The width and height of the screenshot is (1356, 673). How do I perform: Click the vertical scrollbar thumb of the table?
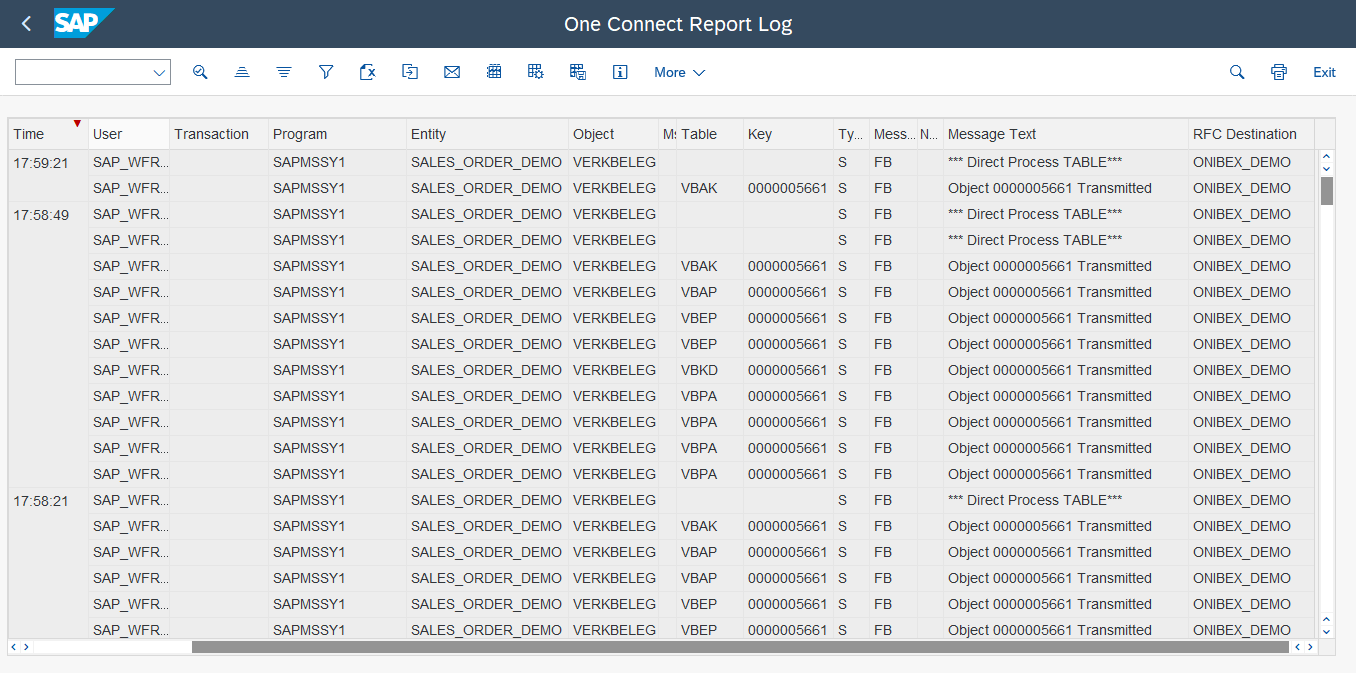pos(1327,190)
